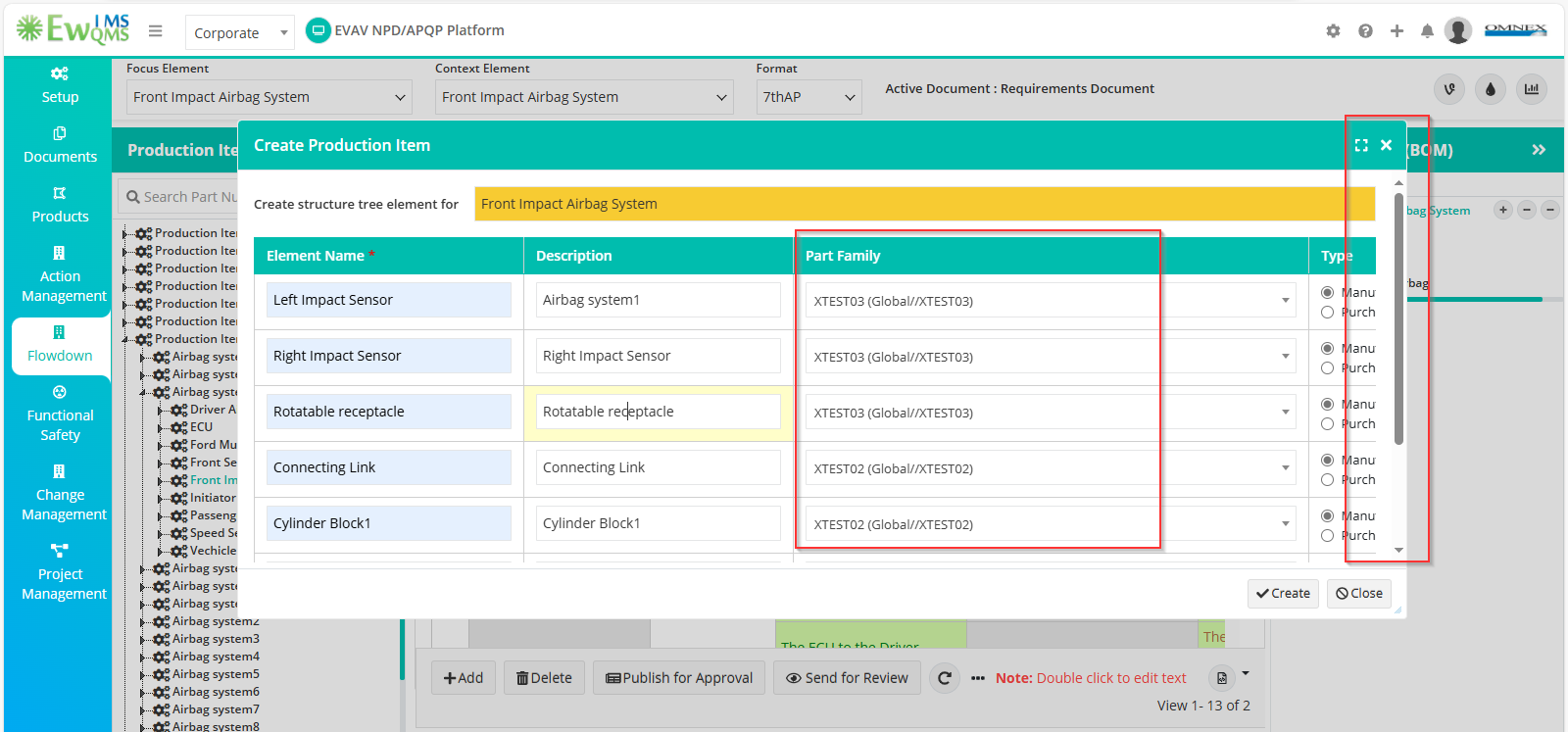This screenshot has width=1568, height=732.
Task: Maximize the Create Production Item dialog
Action: 1361,145
